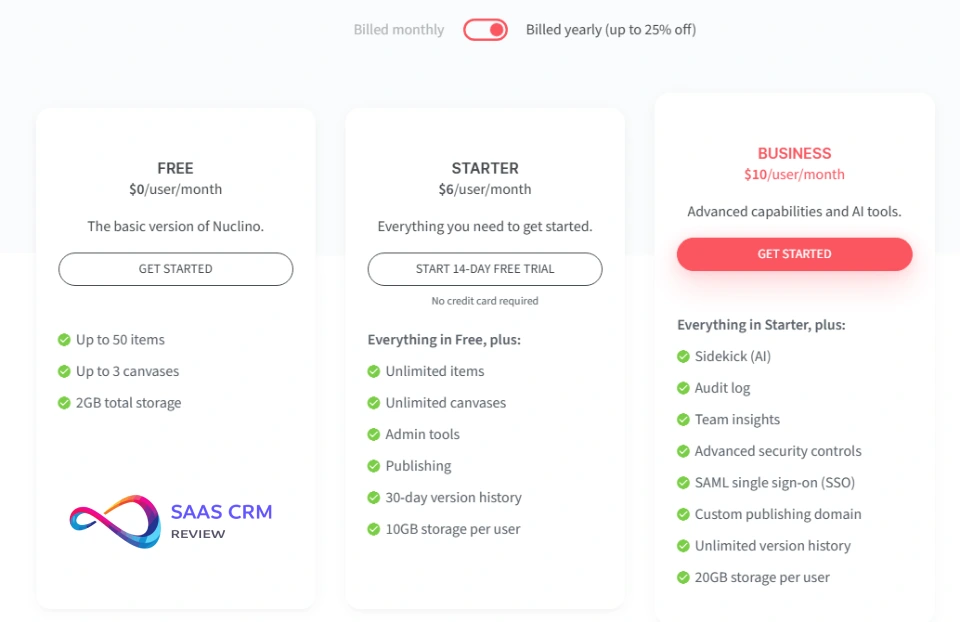Click the checkmark next to 2GB total storage
This screenshot has height=622, width=960.
pyautogui.click(x=64, y=403)
